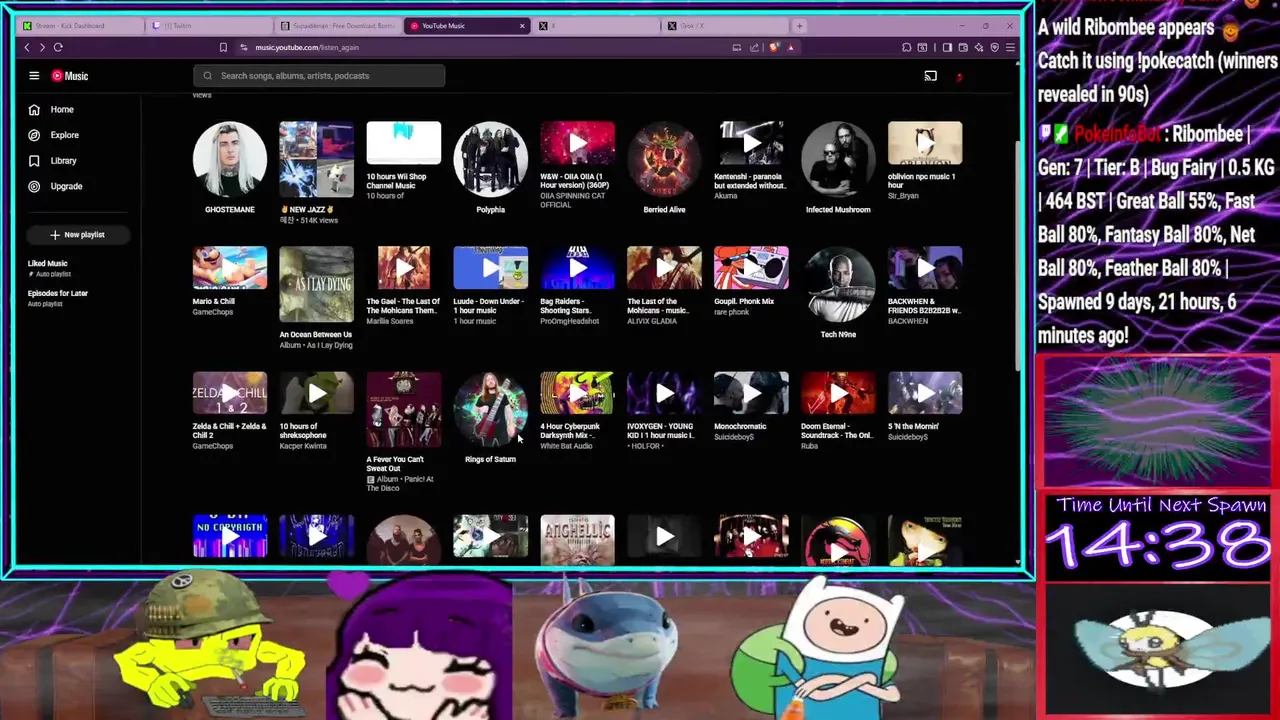The image size is (1280, 720).
Task: Play W&W - OIIA OIIA video
Action: [x=577, y=143]
